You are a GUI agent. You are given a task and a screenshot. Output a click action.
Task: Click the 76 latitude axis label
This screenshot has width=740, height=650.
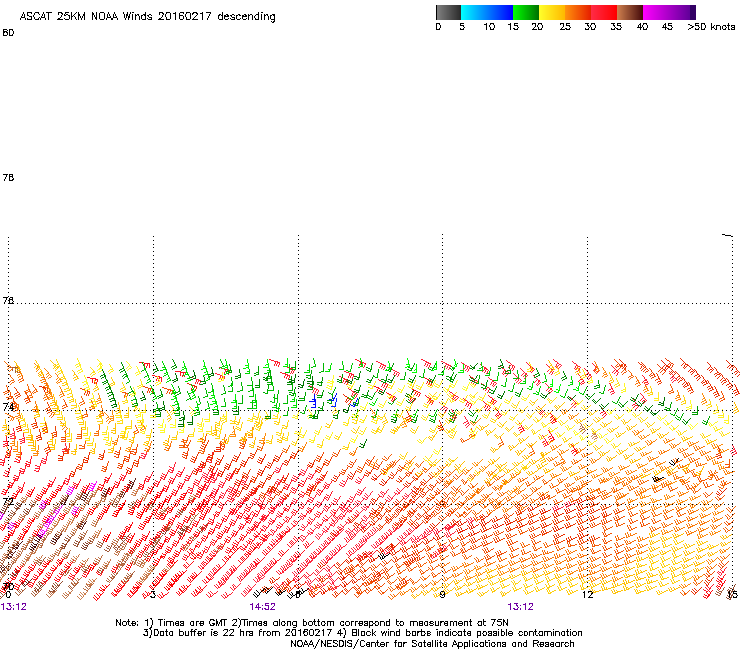[x=8, y=301]
